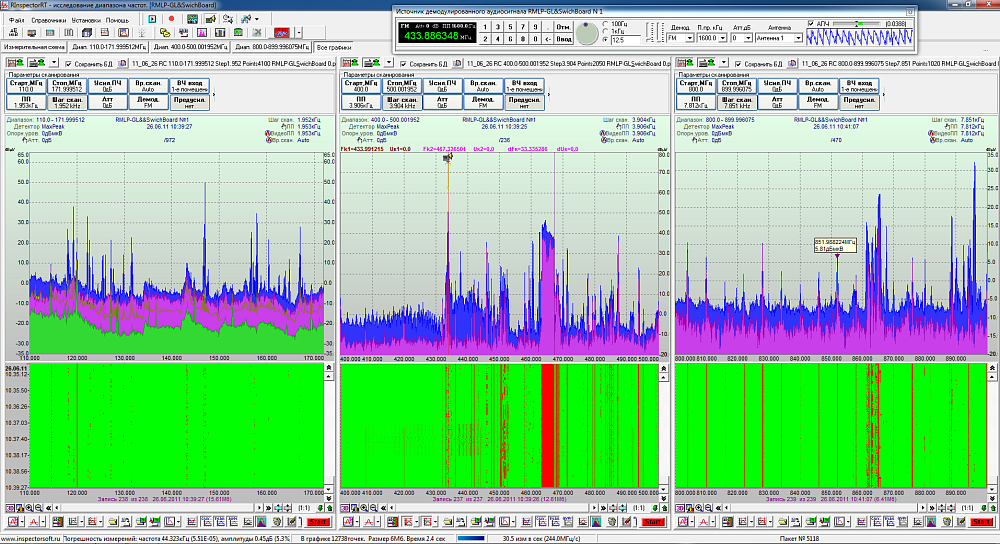Image resolution: width=1000 pixels, height=544 pixels.
Task: Click the tuning knob in demodulator panel
Action: [x=589, y=32]
